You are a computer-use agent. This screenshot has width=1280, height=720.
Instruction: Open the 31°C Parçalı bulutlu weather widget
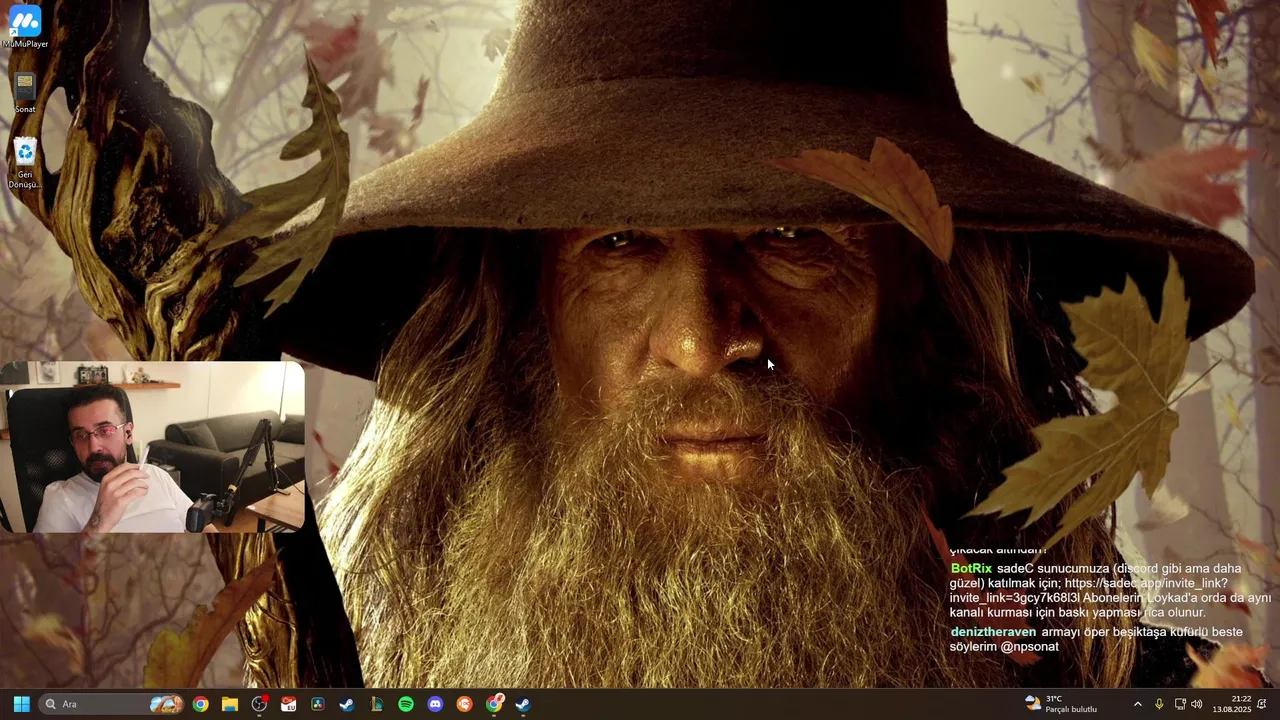coord(1062,704)
